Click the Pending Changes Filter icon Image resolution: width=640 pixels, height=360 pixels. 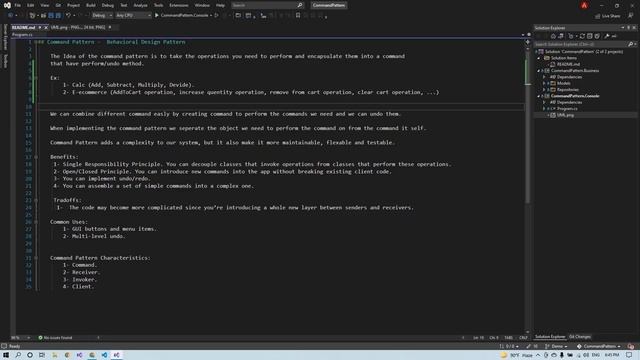click(571, 36)
